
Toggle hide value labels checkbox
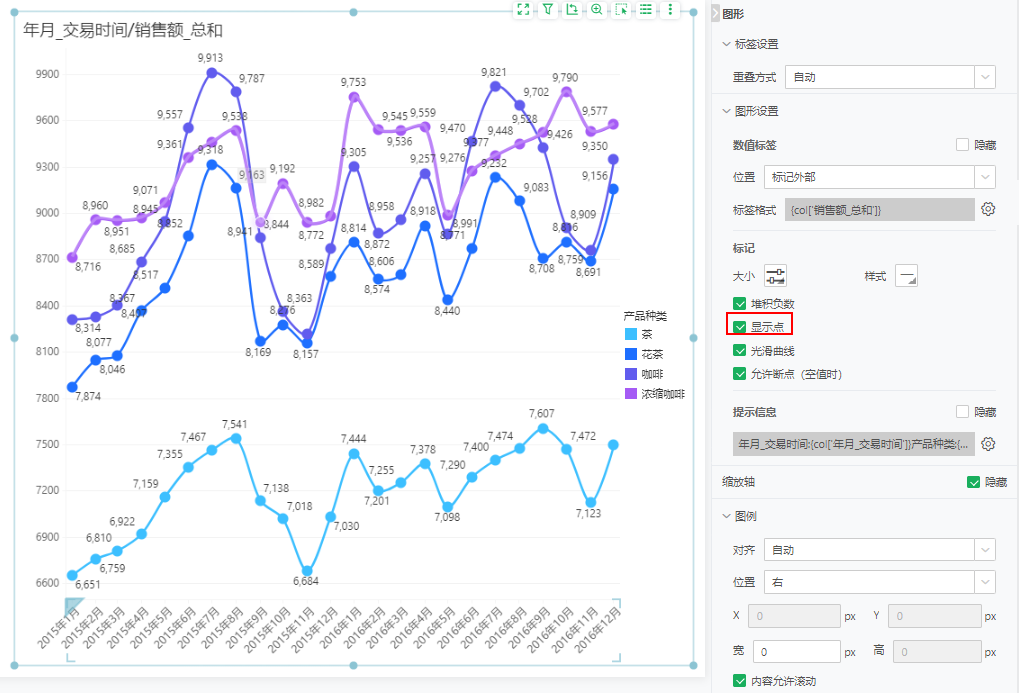tap(962, 144)
